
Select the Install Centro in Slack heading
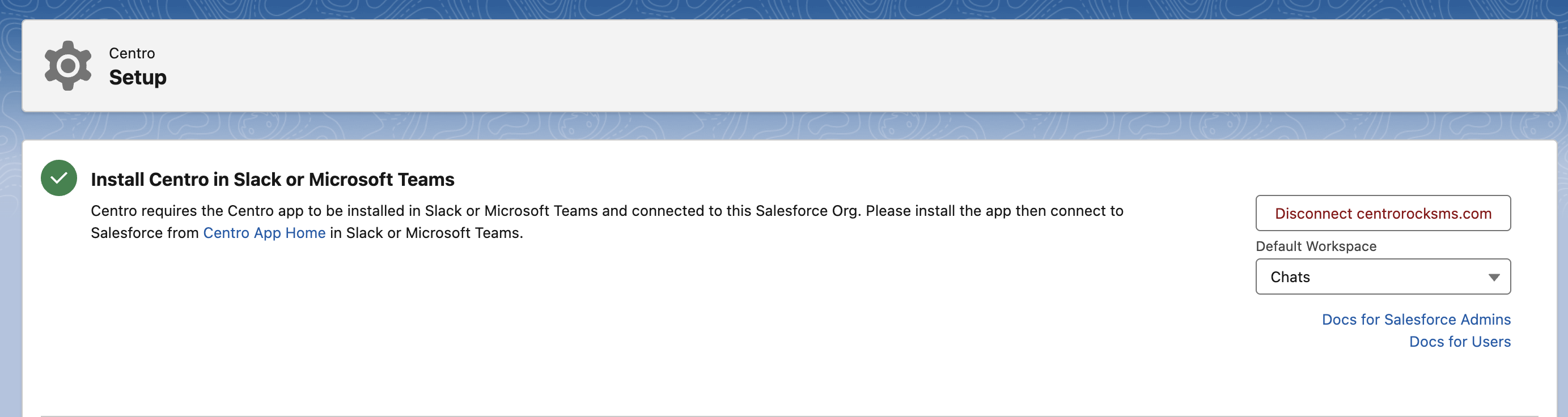(273, 179)
